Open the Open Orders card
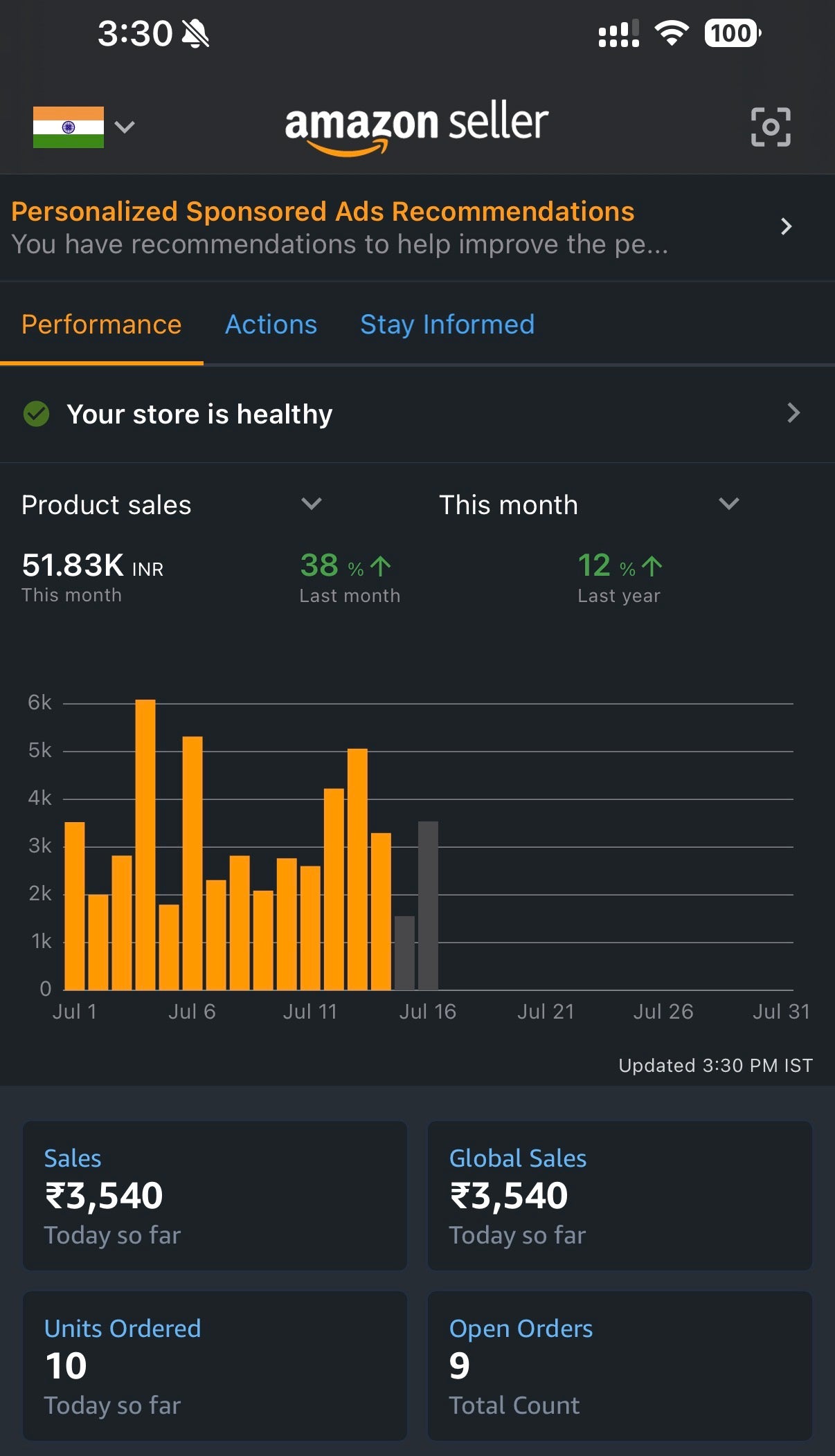The width and height of the screenshot is (835, 1456). click(620, 1366)
